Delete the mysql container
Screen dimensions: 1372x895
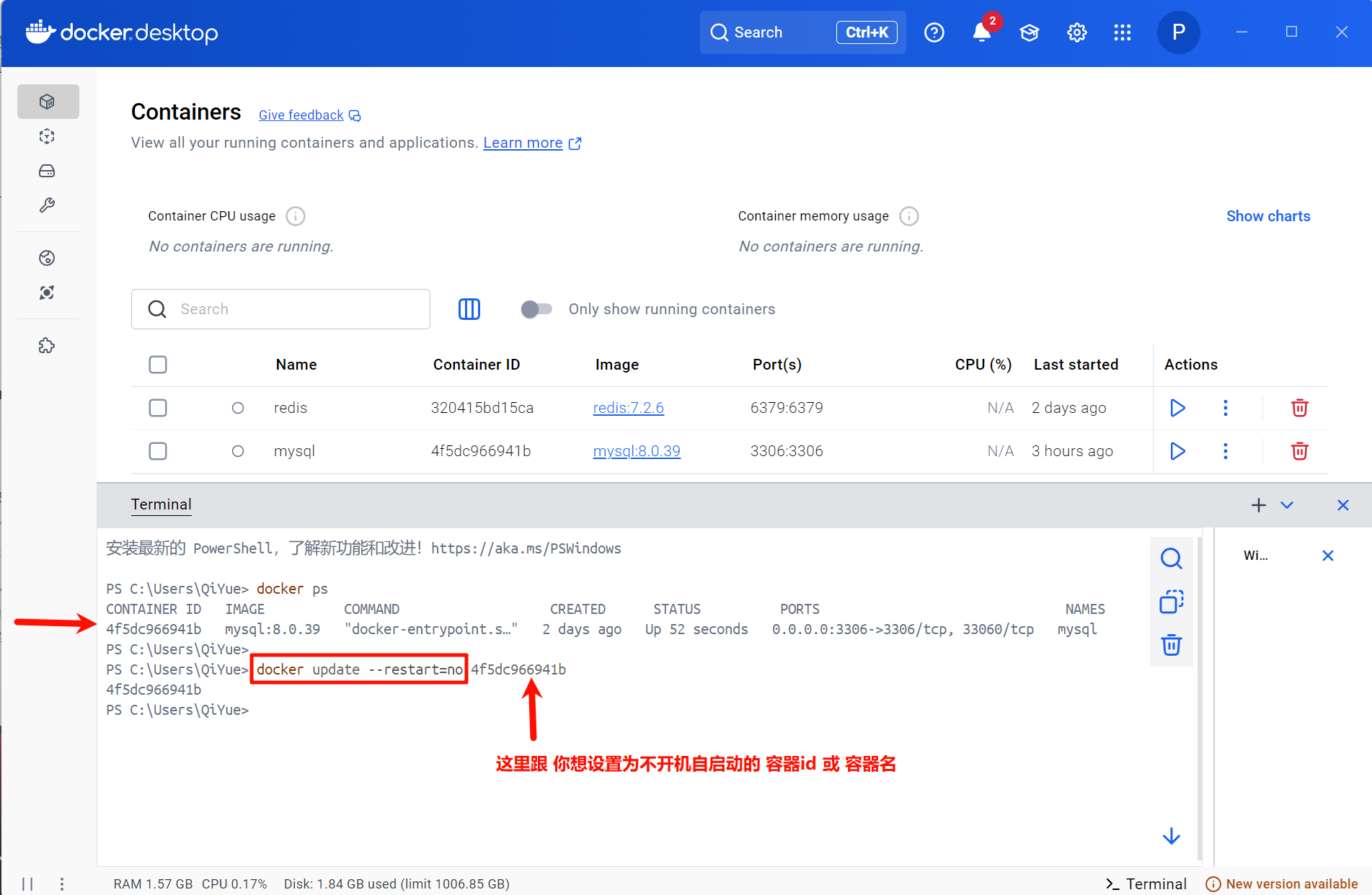pos(1300,451)
